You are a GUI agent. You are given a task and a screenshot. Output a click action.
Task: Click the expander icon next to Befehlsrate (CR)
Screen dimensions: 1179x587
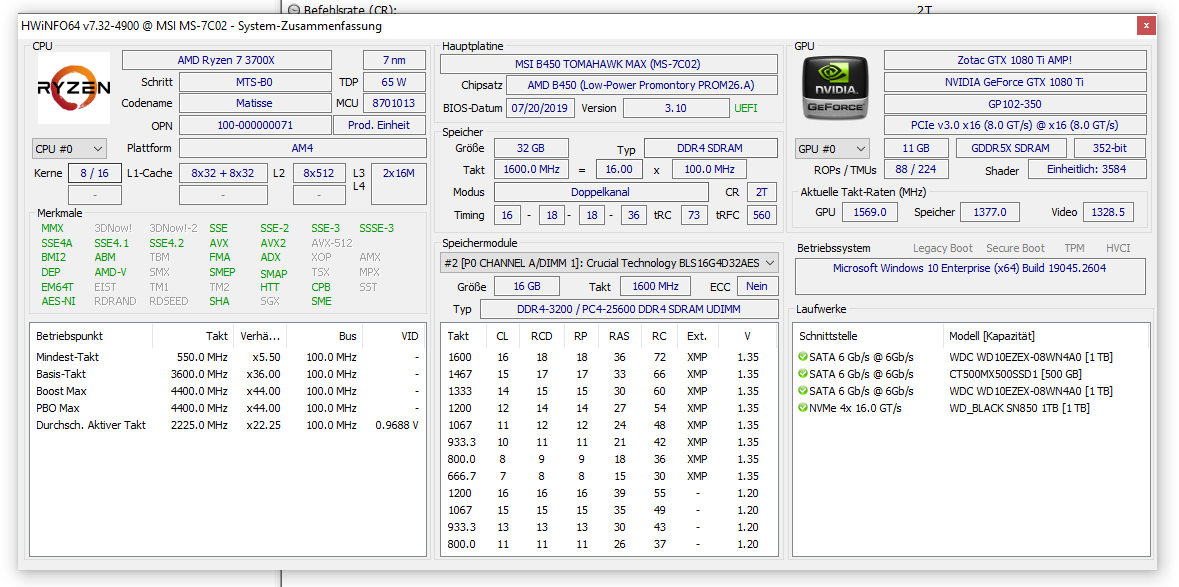pyautogui.click(x=293, y=9)
